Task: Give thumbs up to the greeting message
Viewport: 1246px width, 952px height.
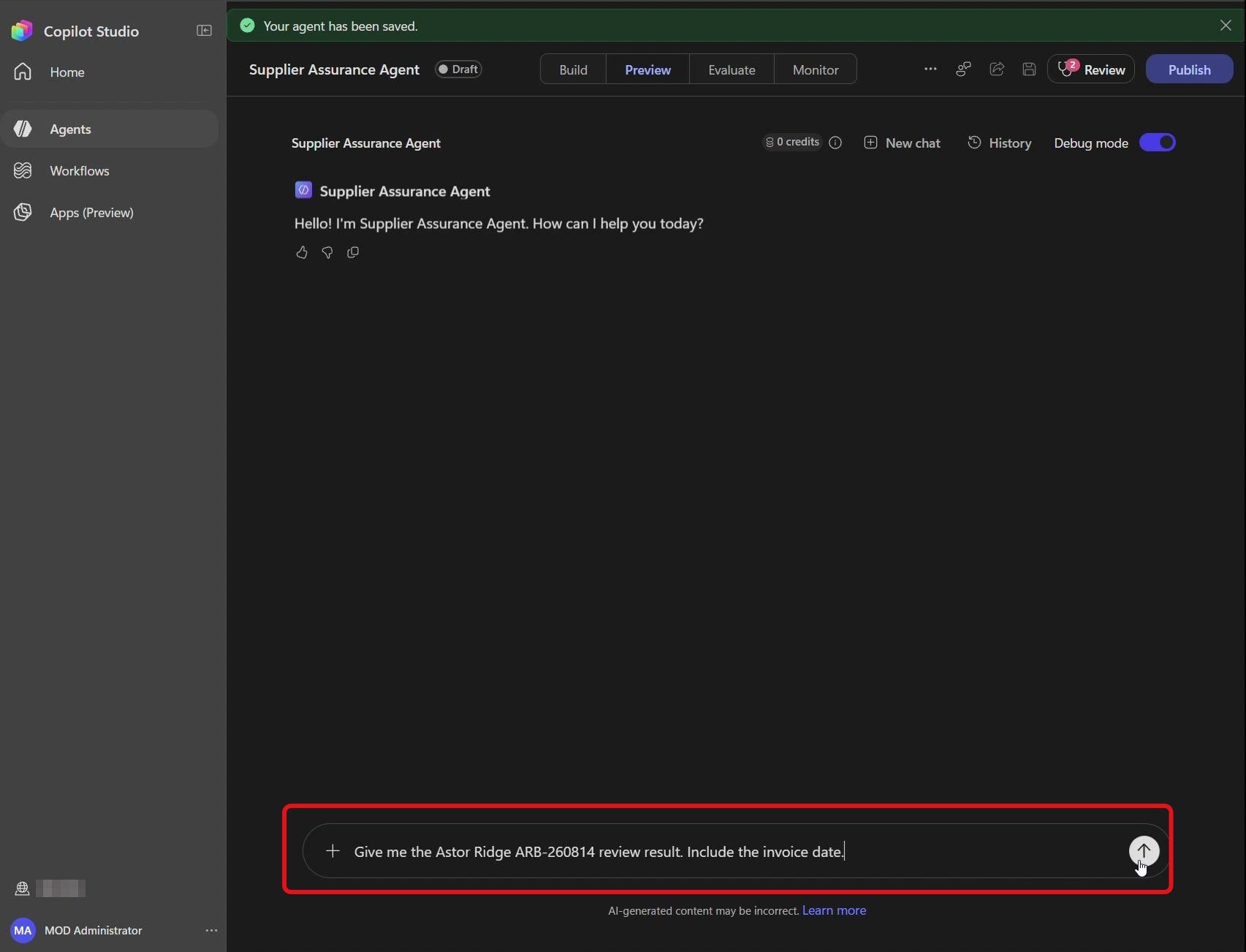Action: coord(301,252)
